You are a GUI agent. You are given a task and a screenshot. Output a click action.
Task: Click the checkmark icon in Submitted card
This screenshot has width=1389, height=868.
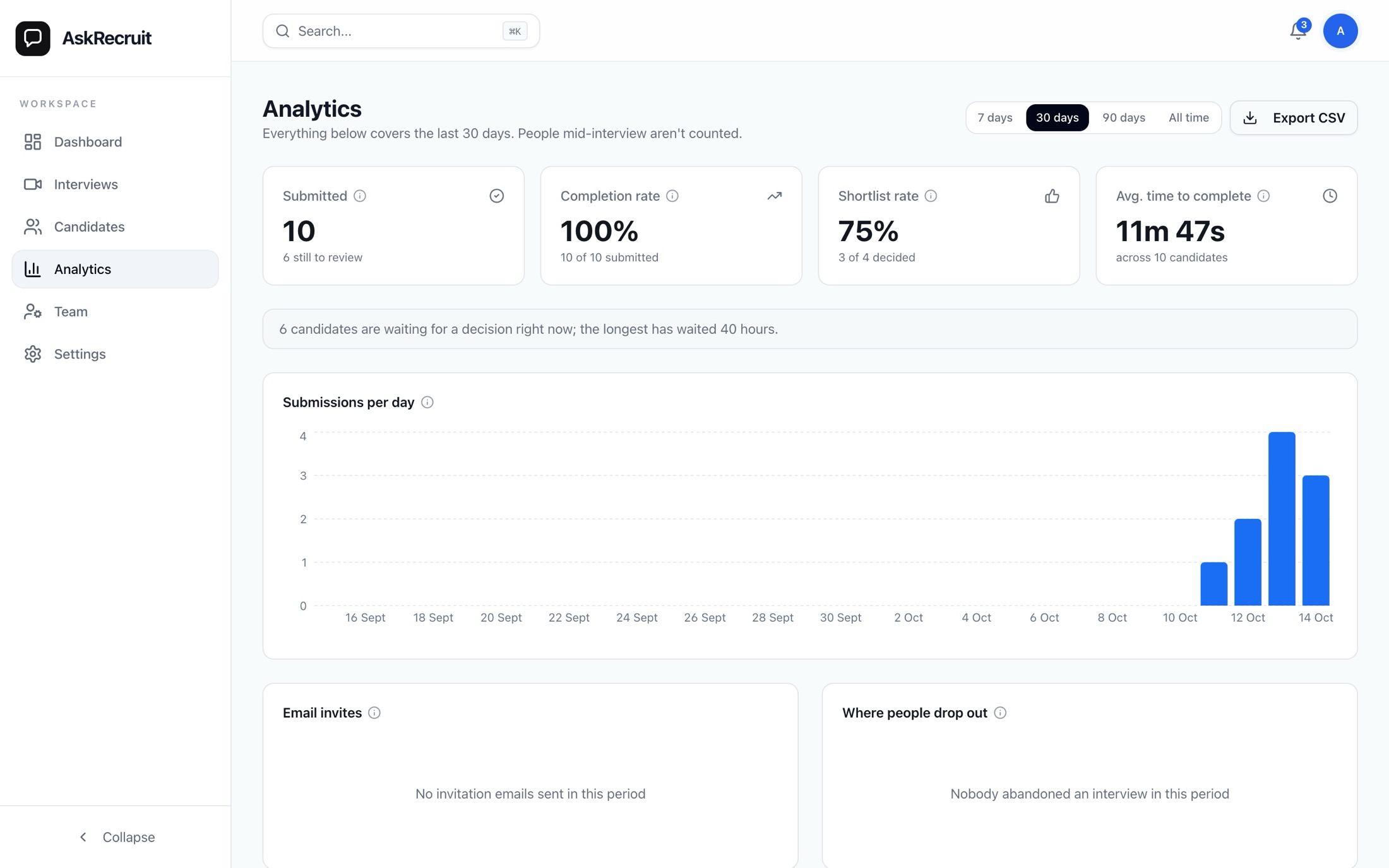[x=497, y=196]
